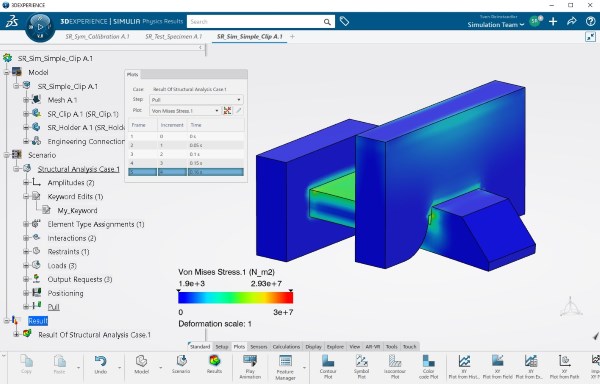Open the Feature Manager tool
Image resolution: width=600 pixels, height=384 pixels.
coord(285,361)
